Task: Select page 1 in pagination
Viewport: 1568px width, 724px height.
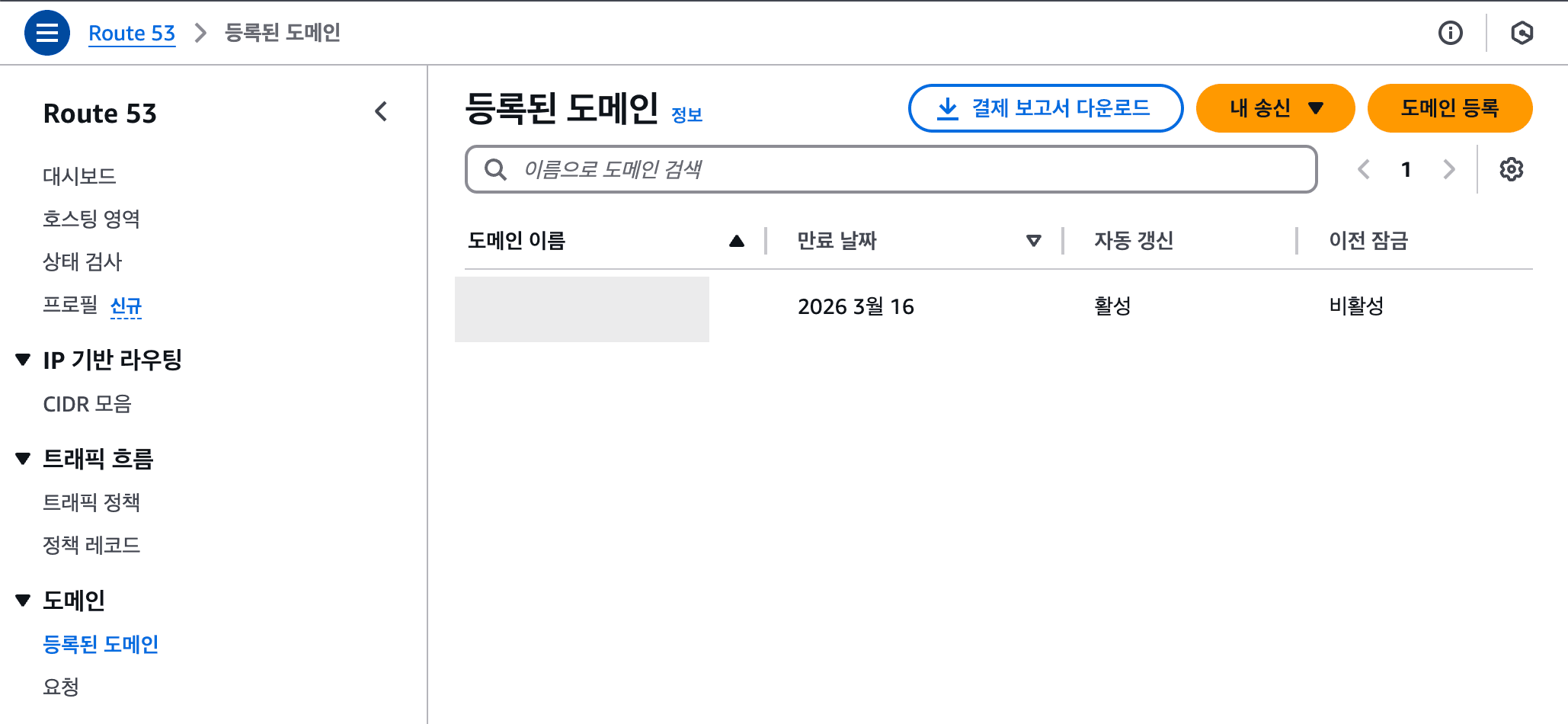Action: [x=1406, y=169]
